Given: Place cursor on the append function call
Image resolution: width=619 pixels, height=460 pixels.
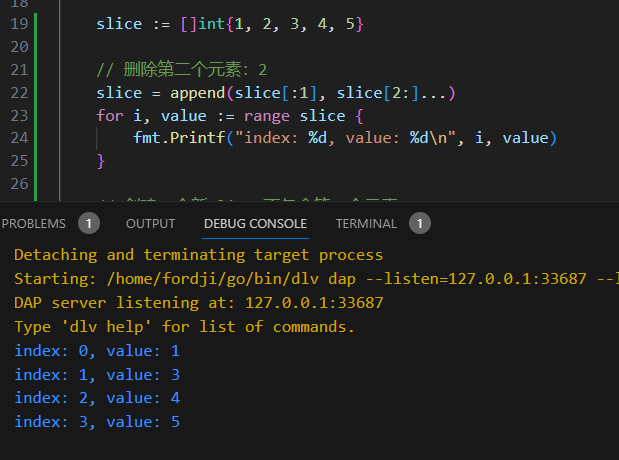Looking at the screenshot, I should click(x=197, y=93).
